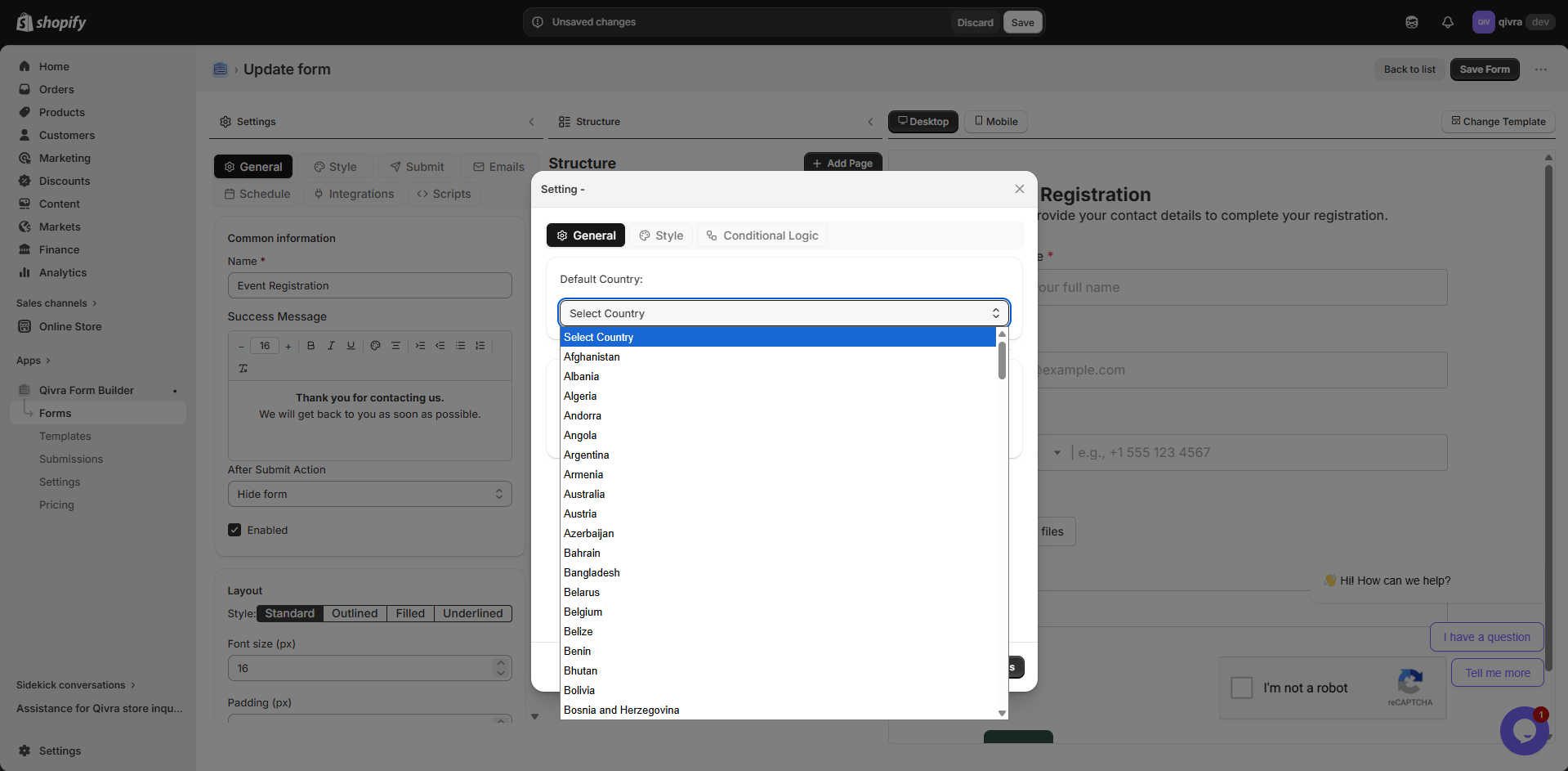Open the qivra account avatar

point(1483,22)
